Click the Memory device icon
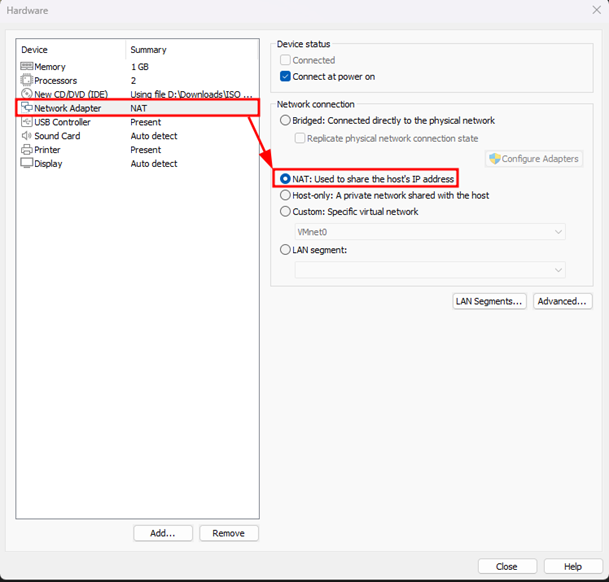609x582 pixels. coord(27,66)
